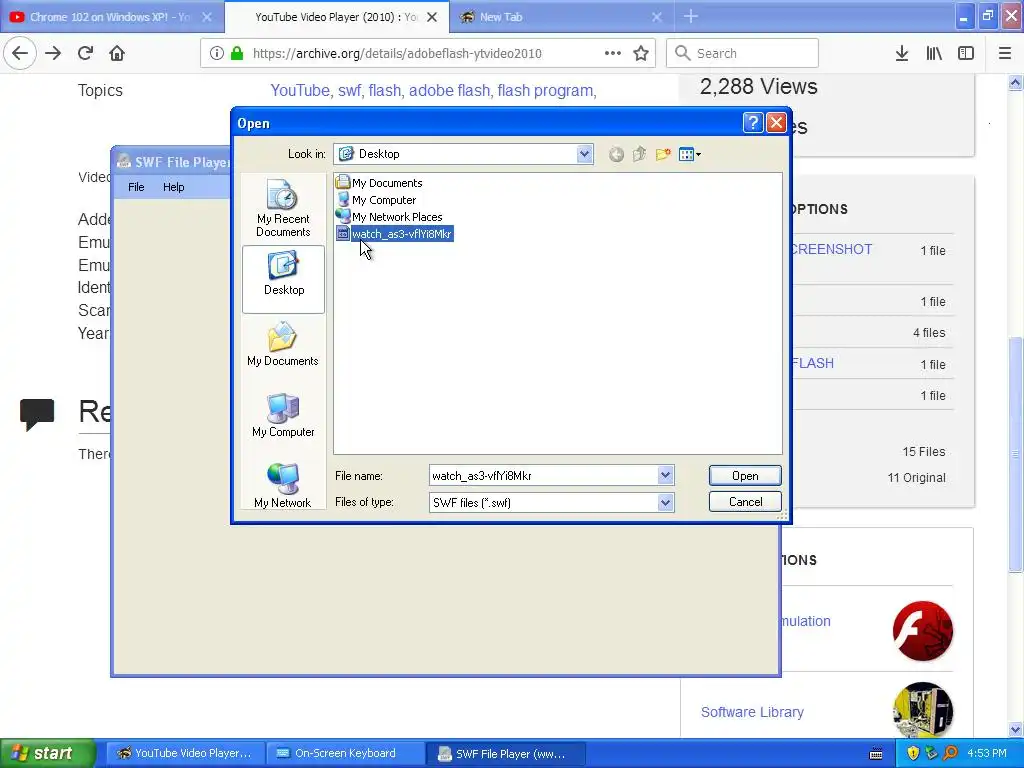
Task: Click the 2,288 Views text
Action: [x=758, y=86]
